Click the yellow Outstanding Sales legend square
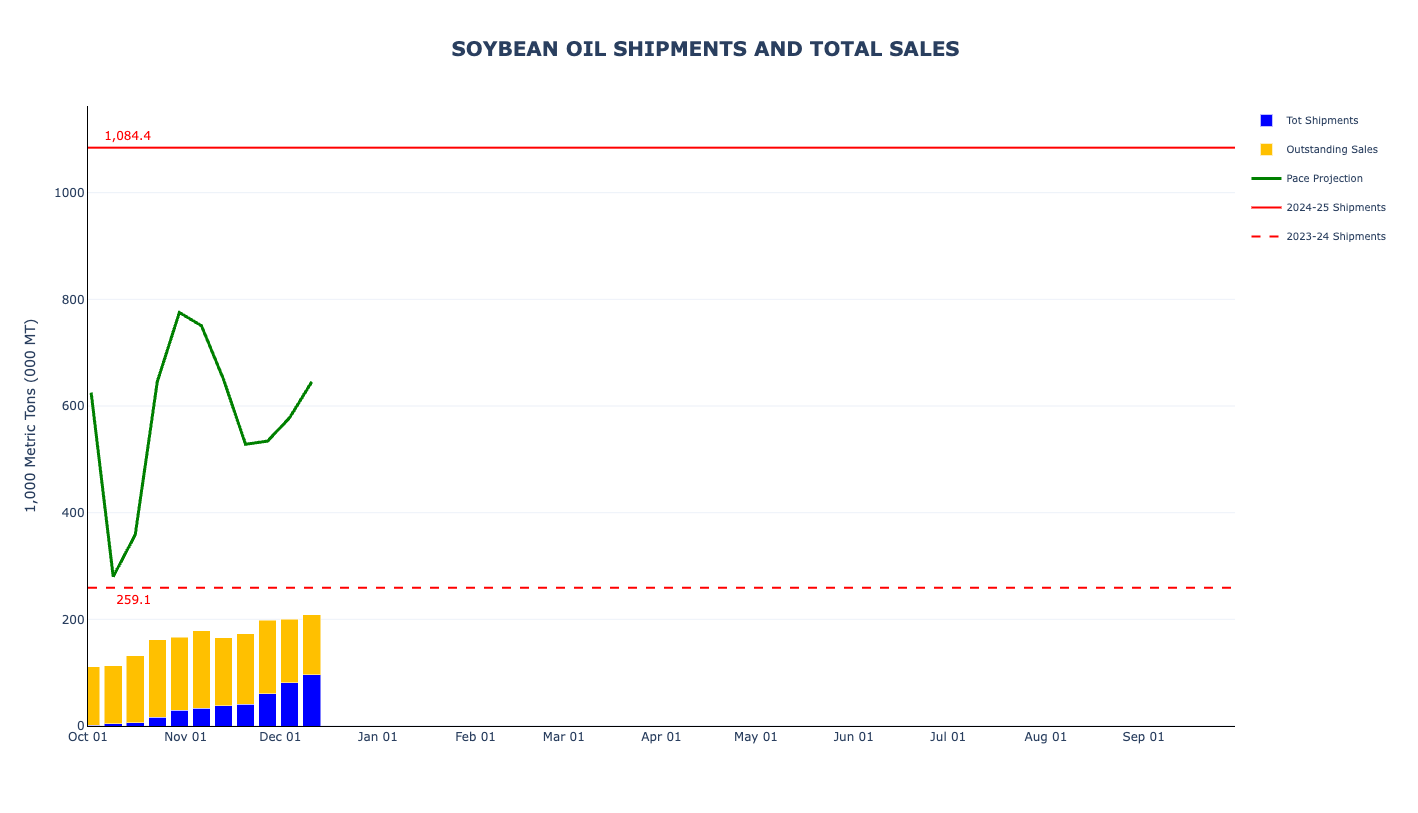Viewport: 1418px width, 813px height. click(x=1266, y=149)
